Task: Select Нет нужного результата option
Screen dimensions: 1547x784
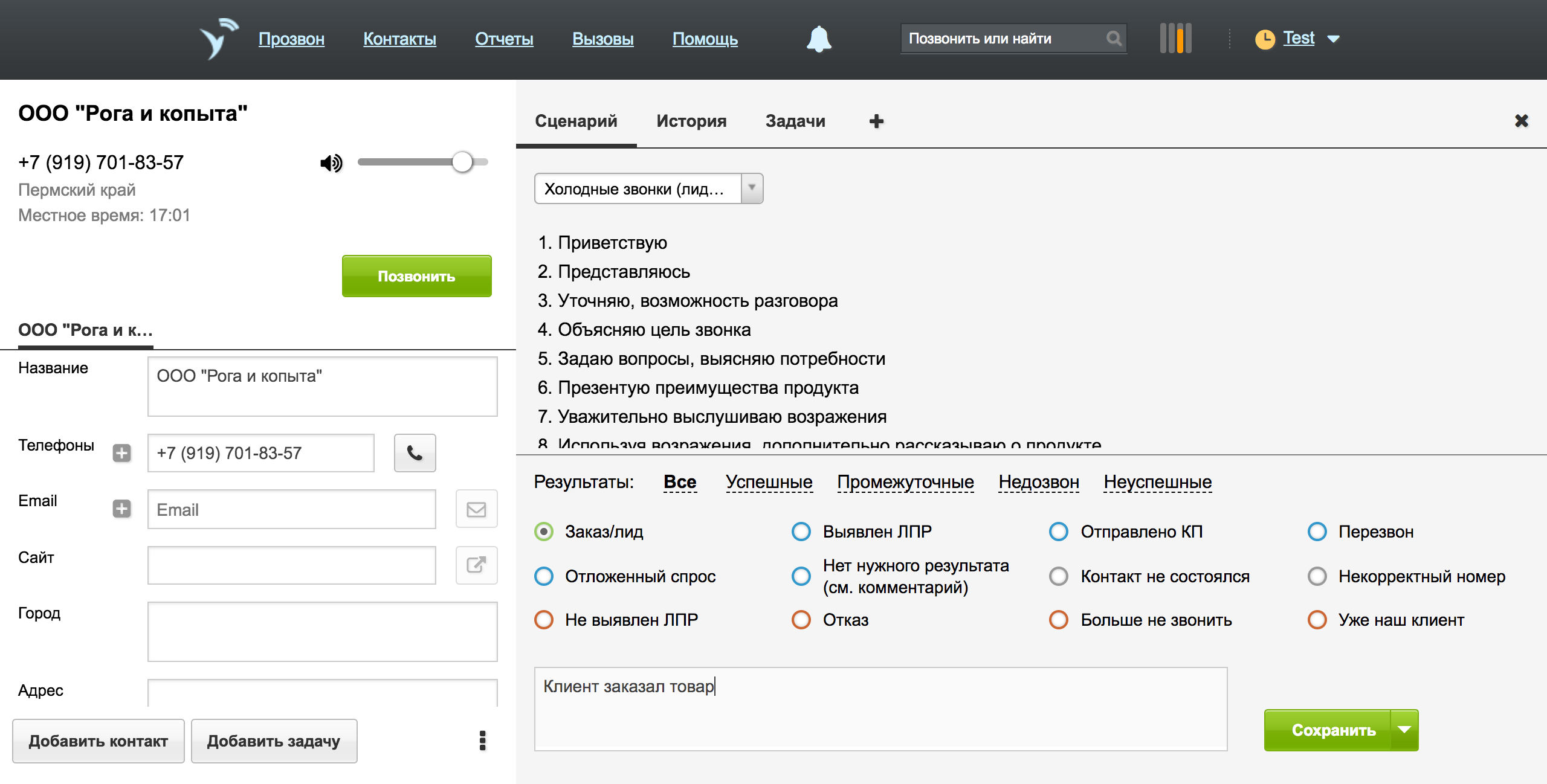Action: point(801,576)
